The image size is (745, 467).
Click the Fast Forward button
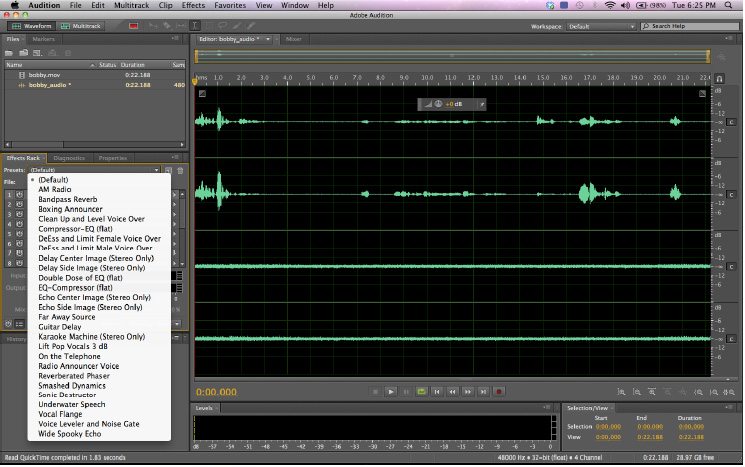click(468, 392)
